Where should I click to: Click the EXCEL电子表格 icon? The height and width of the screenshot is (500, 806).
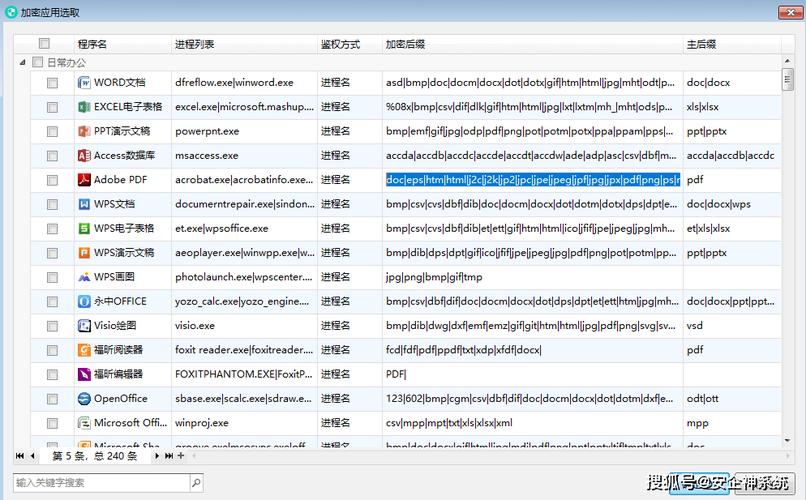pyautogui.click(x=84, y=107)
